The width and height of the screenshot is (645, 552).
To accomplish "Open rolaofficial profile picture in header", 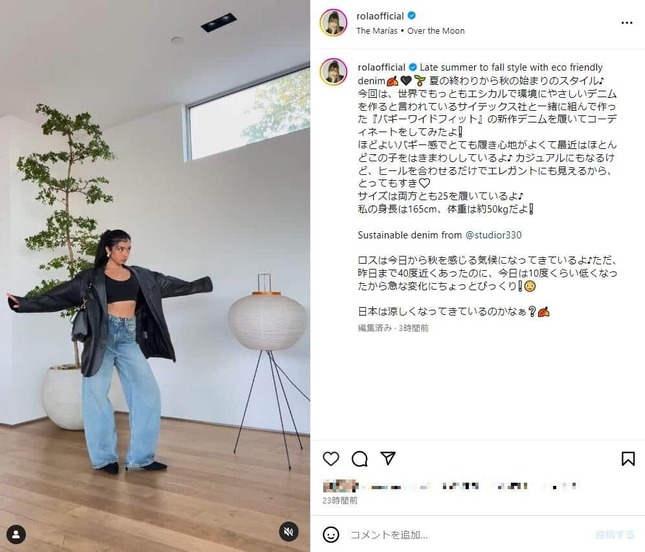I will tap(334, 23).
